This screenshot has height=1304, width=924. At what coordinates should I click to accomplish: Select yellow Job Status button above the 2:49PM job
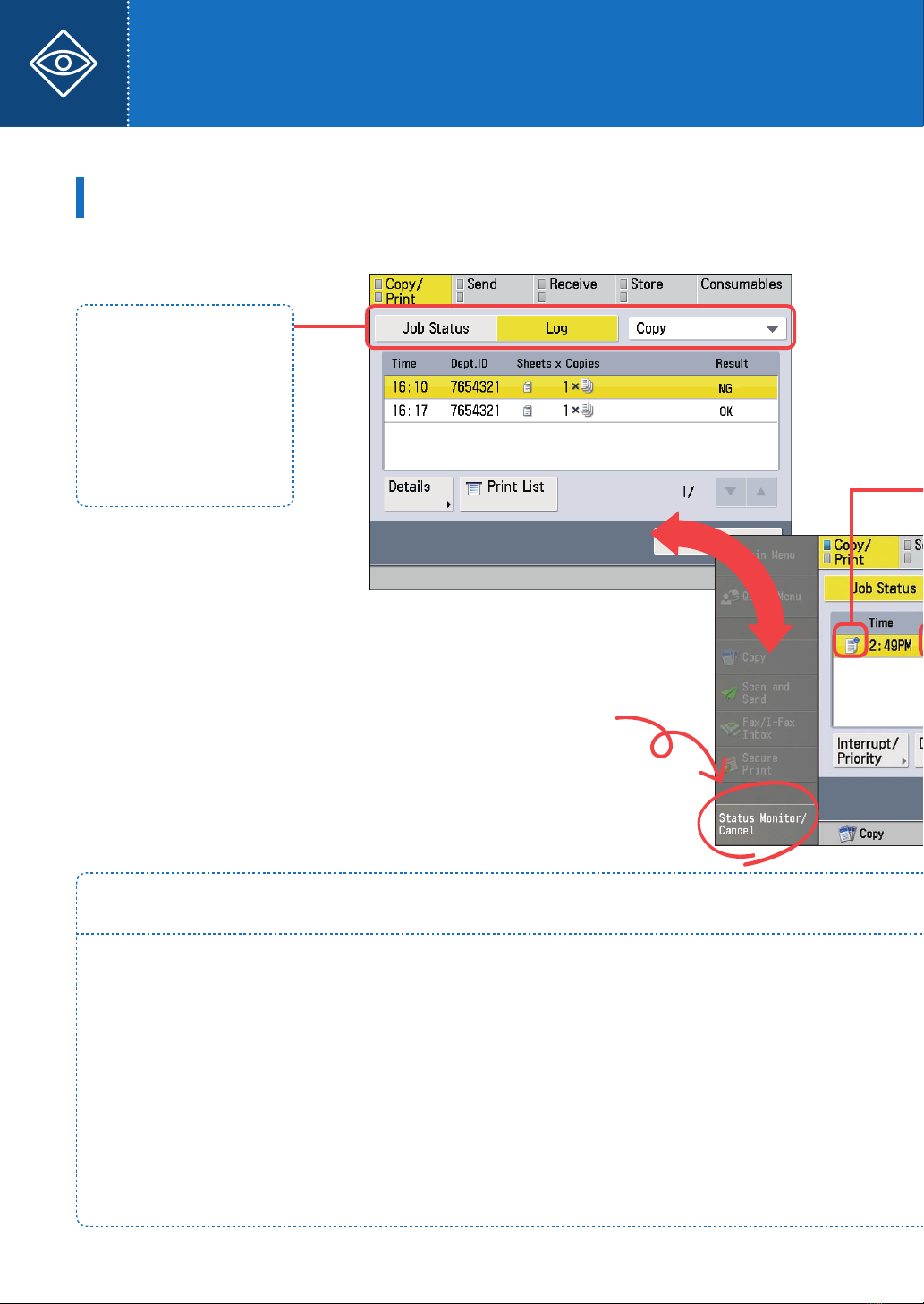875,588
